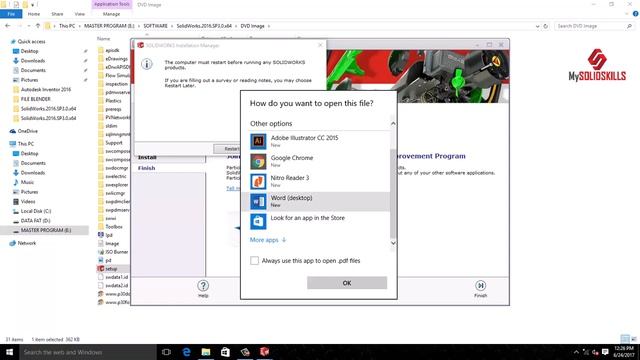The image size is (640, 360).
Task: Show hidden system tray icons chevron
Action: 576,352
